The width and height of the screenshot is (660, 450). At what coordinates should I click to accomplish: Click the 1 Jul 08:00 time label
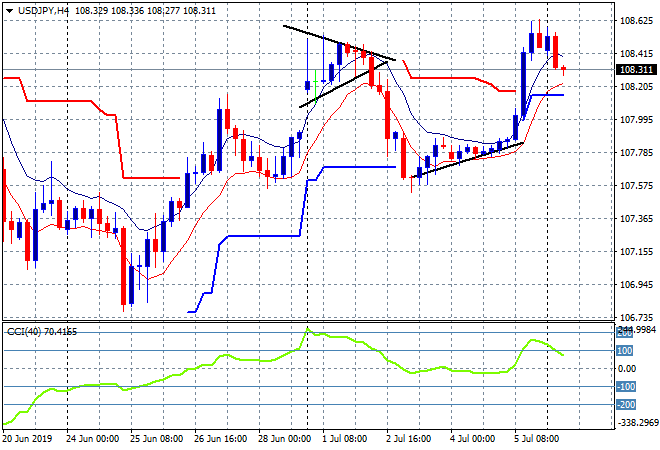coord(344,439)
